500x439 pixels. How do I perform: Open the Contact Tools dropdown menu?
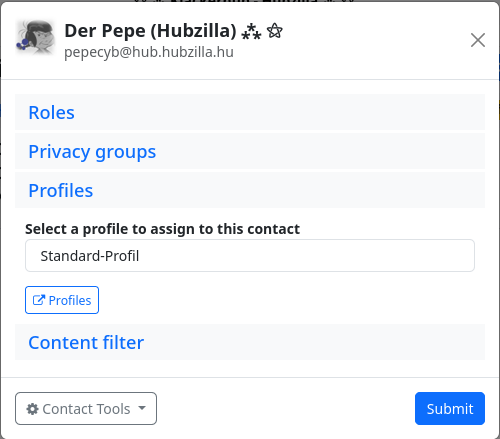coord(86,409)
